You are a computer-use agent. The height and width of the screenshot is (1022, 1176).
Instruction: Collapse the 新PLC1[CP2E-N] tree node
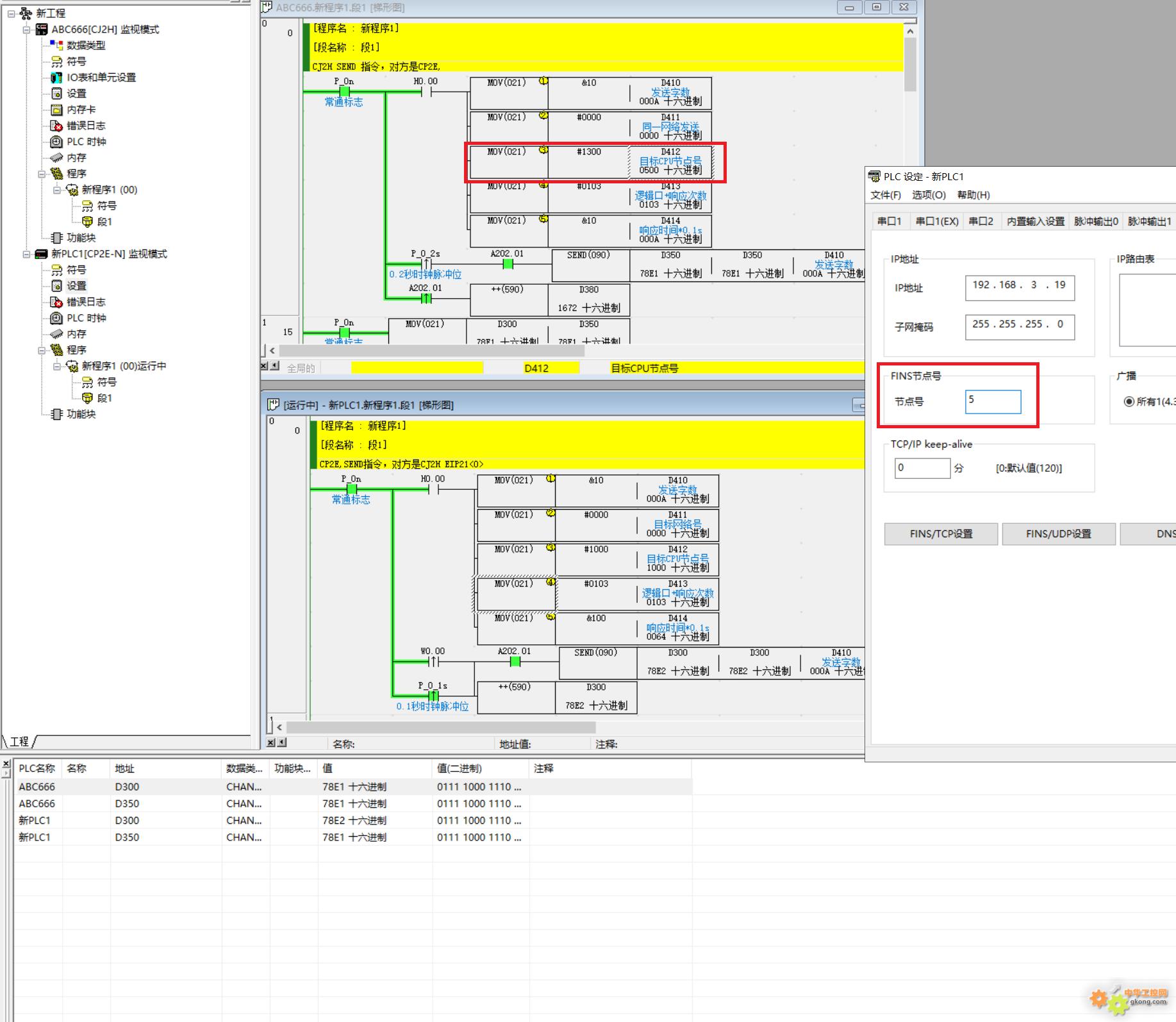(26, 254)
